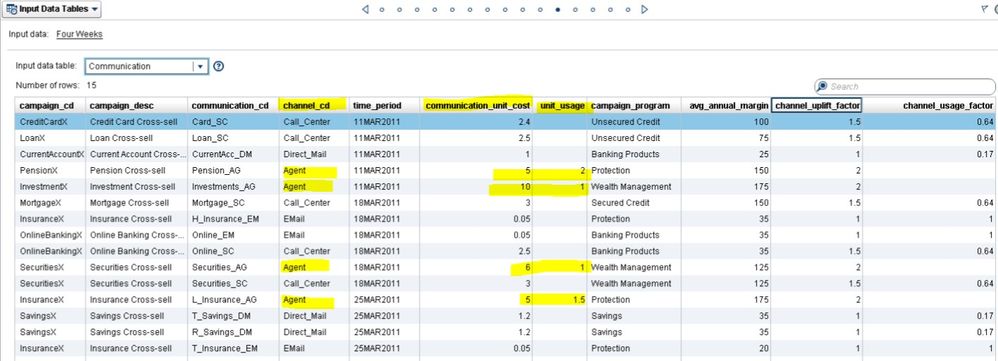Select the MortgageX campaign cell
Image resolution: width=998 pixels, height=361 pixels.
(50, 202)
